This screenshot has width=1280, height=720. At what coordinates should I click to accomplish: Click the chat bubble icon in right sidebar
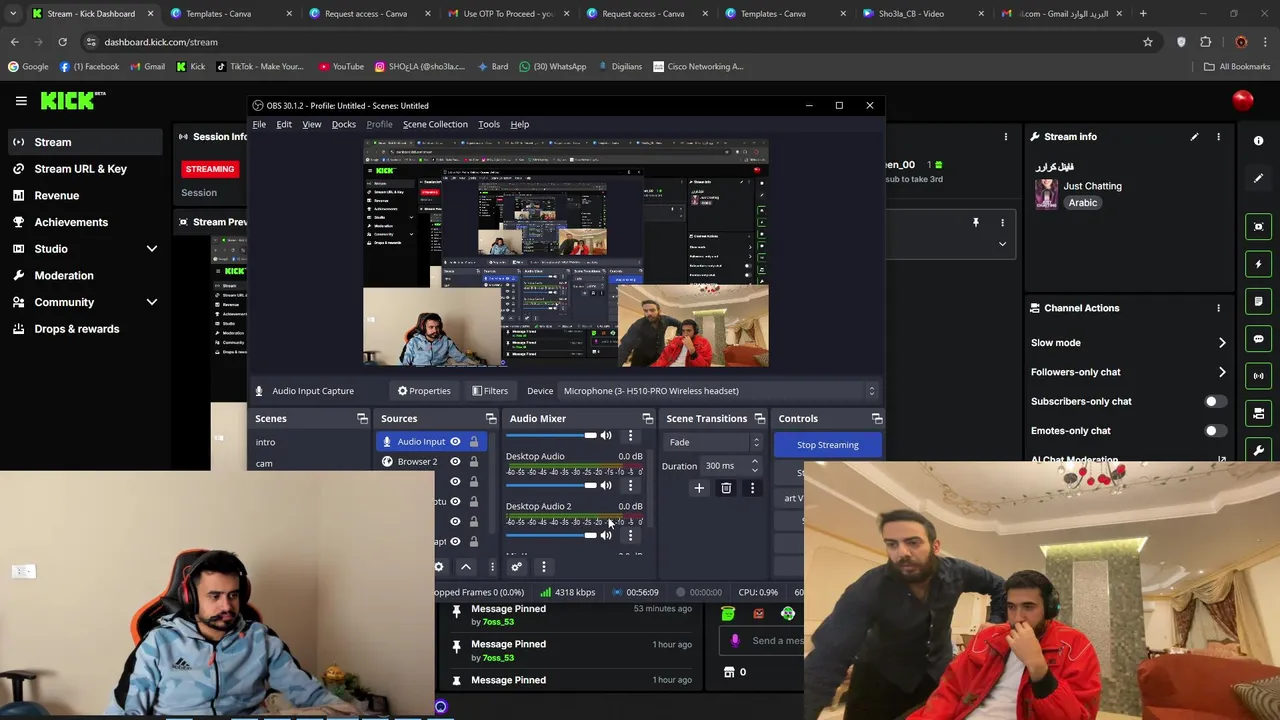click(x=1259, y=339)
